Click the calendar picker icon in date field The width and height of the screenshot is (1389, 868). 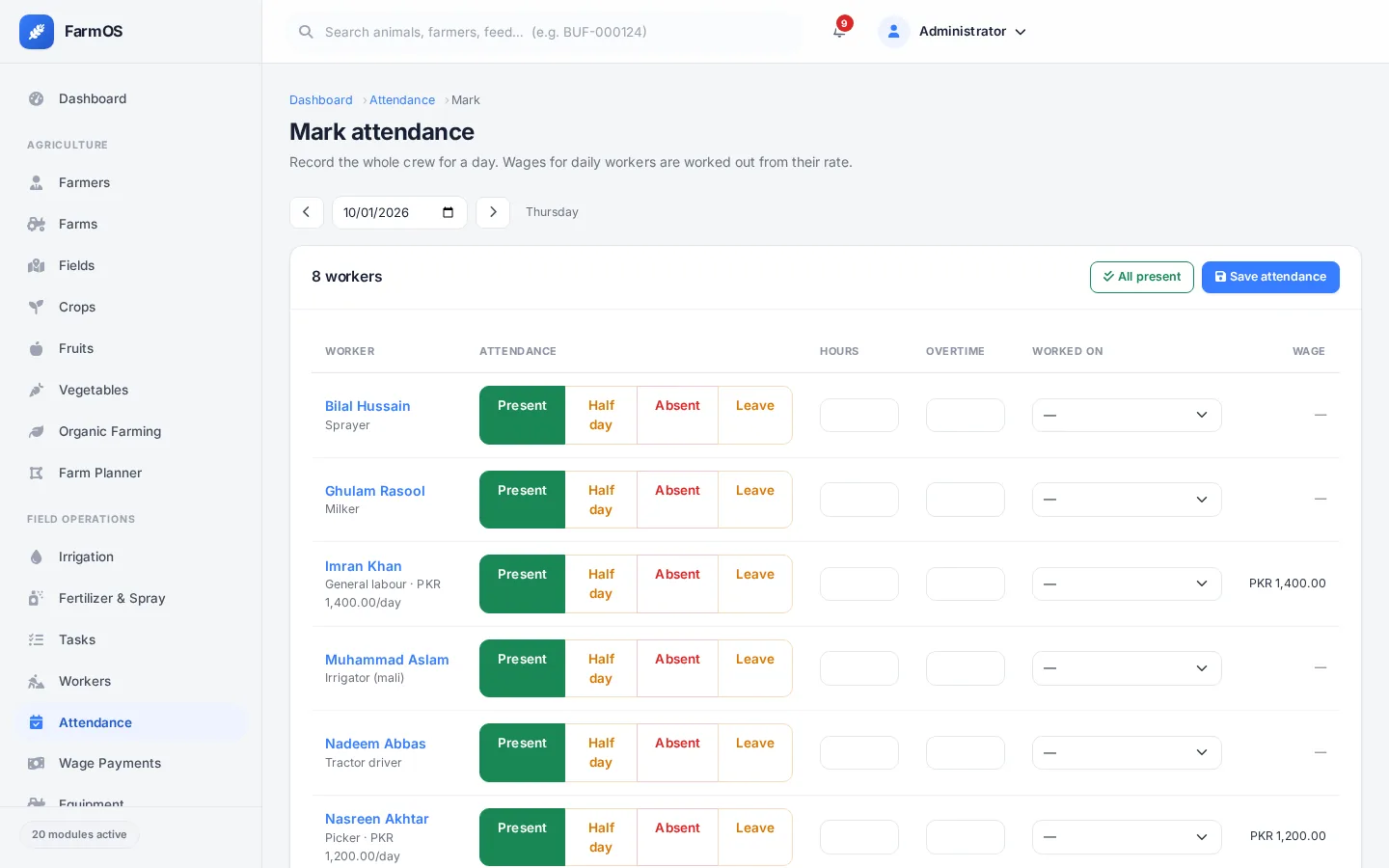448,212
